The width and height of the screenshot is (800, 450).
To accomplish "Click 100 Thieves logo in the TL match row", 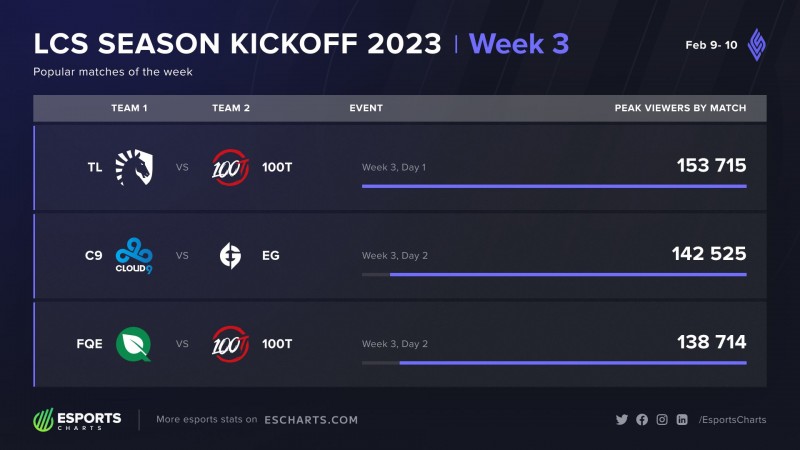I will tap(230, 167).
